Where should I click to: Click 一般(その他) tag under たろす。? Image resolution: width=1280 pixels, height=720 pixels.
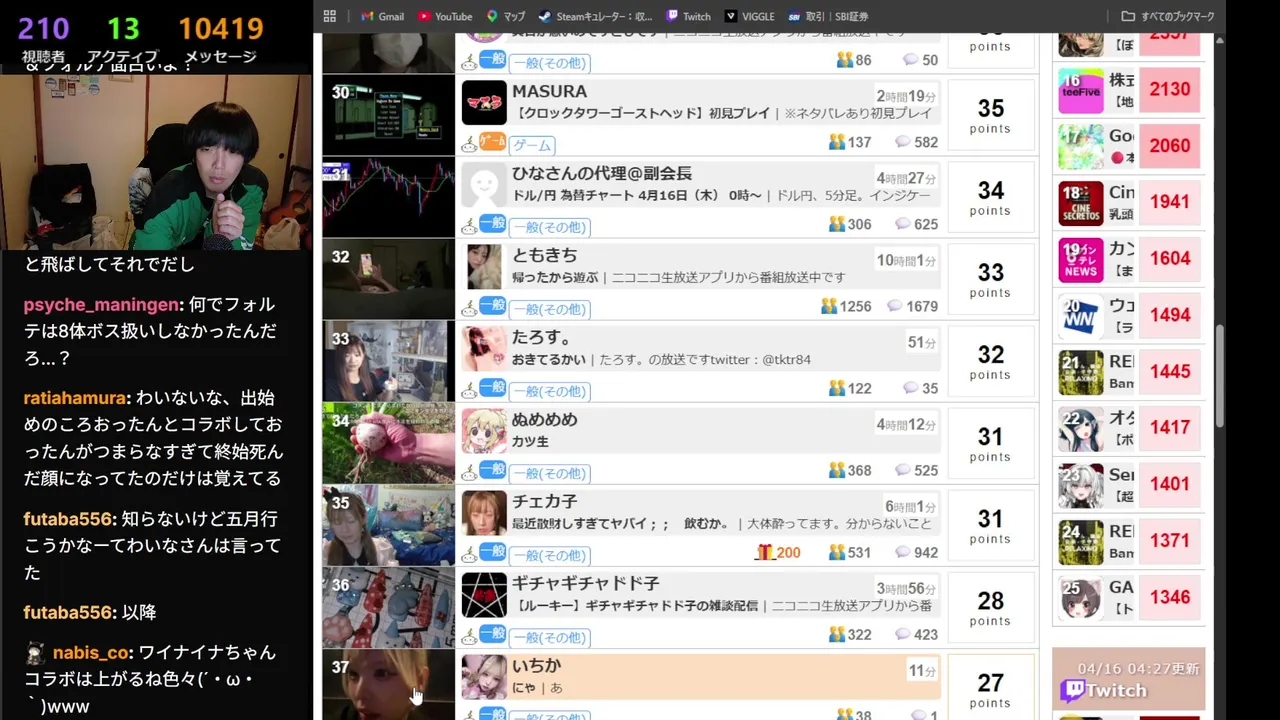pyautogui.click(x=550, y=391)
